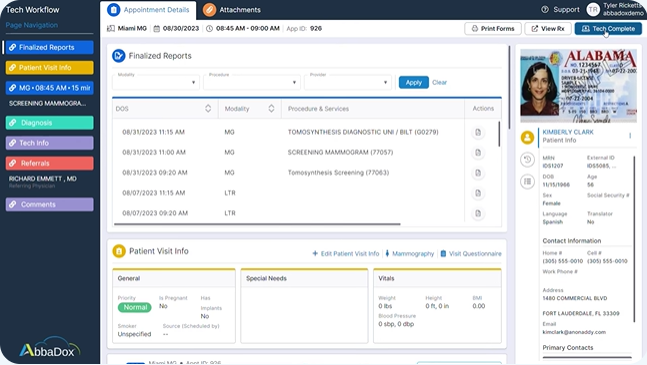Click the Tech Complete button

click(x=608, y=28)
